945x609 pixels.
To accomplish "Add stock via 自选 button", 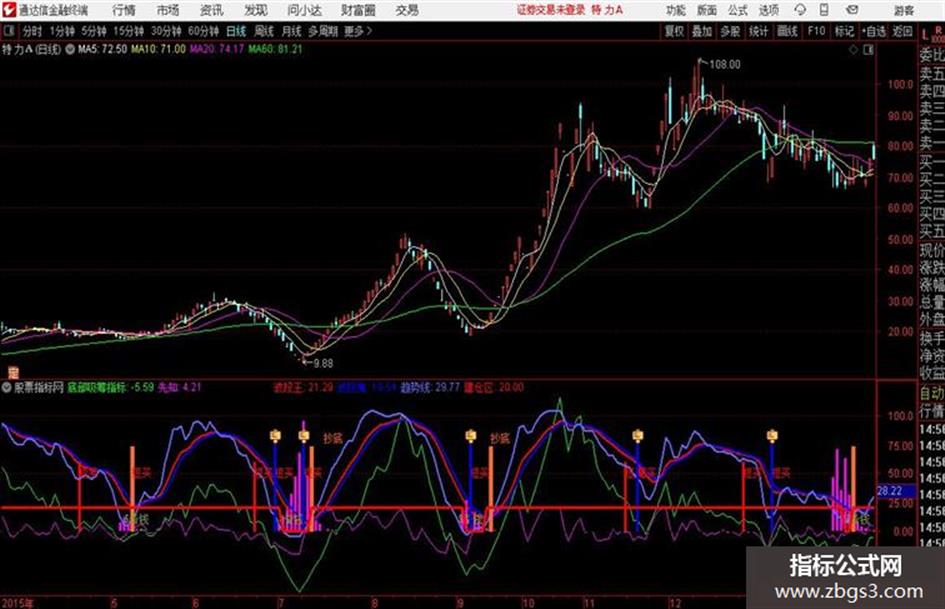I will point(873,31).
